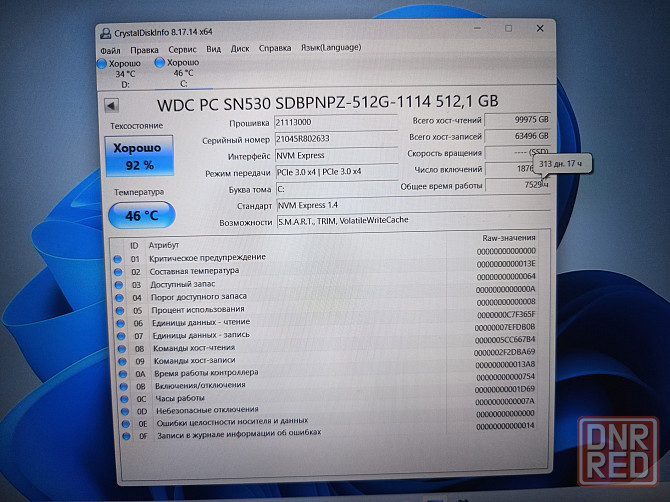Image resolution: width=670 pixels, height=502 pixels.
Task: Click raw value 0000005CC667B4
Action: pos(505,340)
